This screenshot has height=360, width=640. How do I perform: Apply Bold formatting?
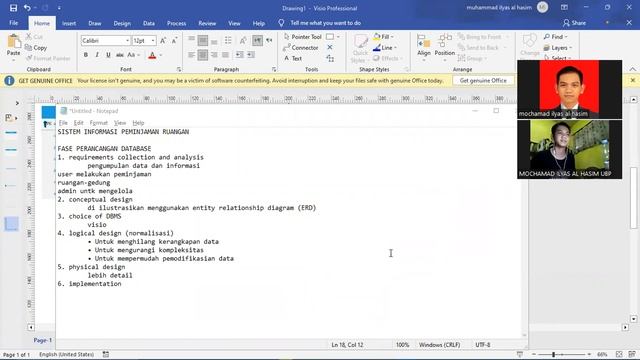pos(86,55)
